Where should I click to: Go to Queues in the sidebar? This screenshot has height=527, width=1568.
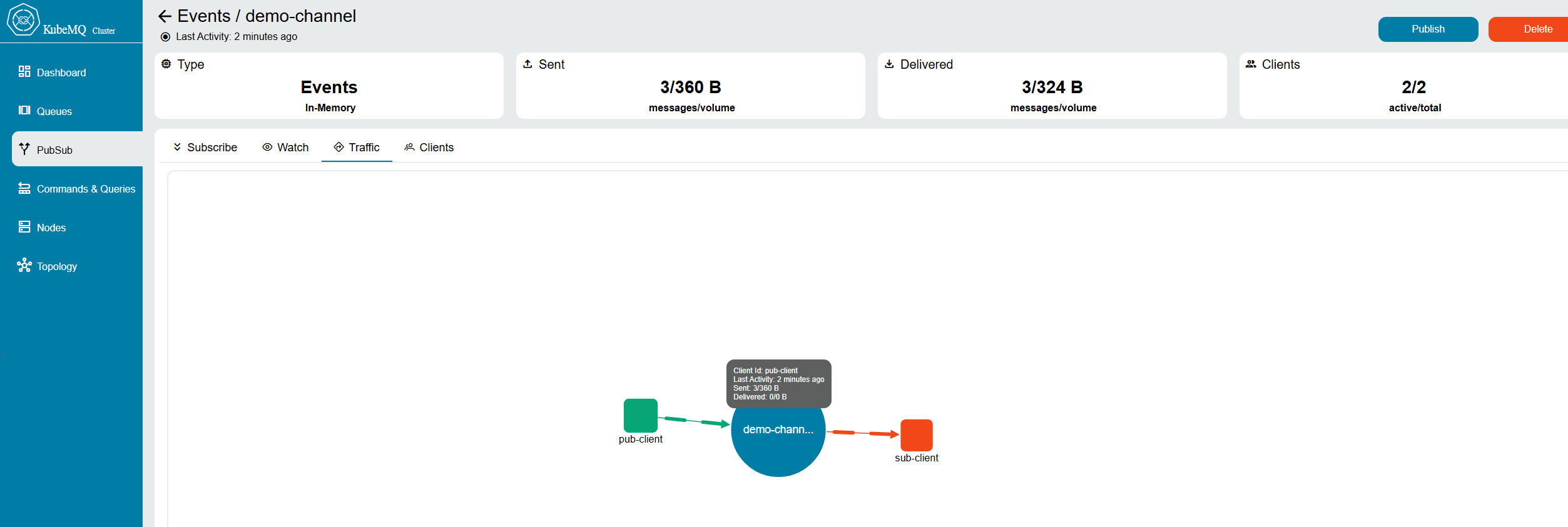pos(54,111)
